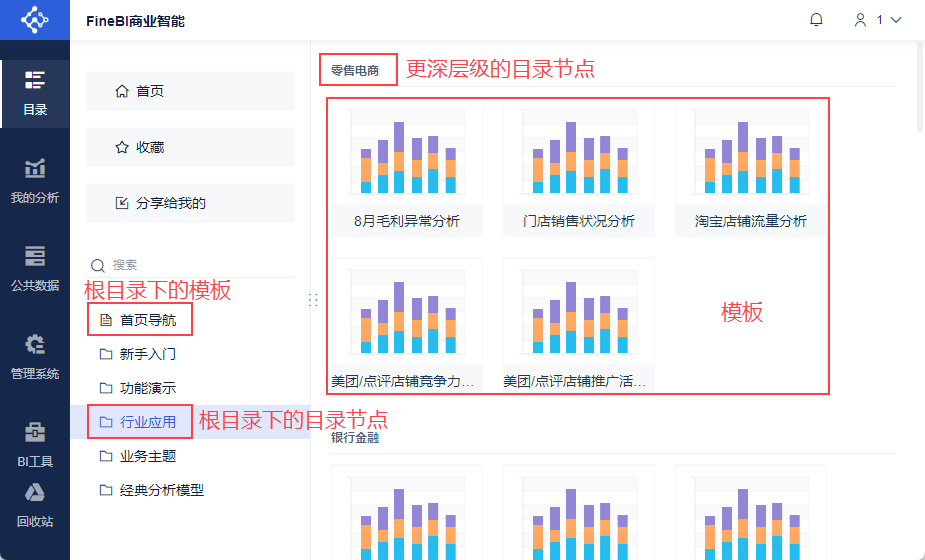Open 我的分析 in the sidebar

point(35,182)
